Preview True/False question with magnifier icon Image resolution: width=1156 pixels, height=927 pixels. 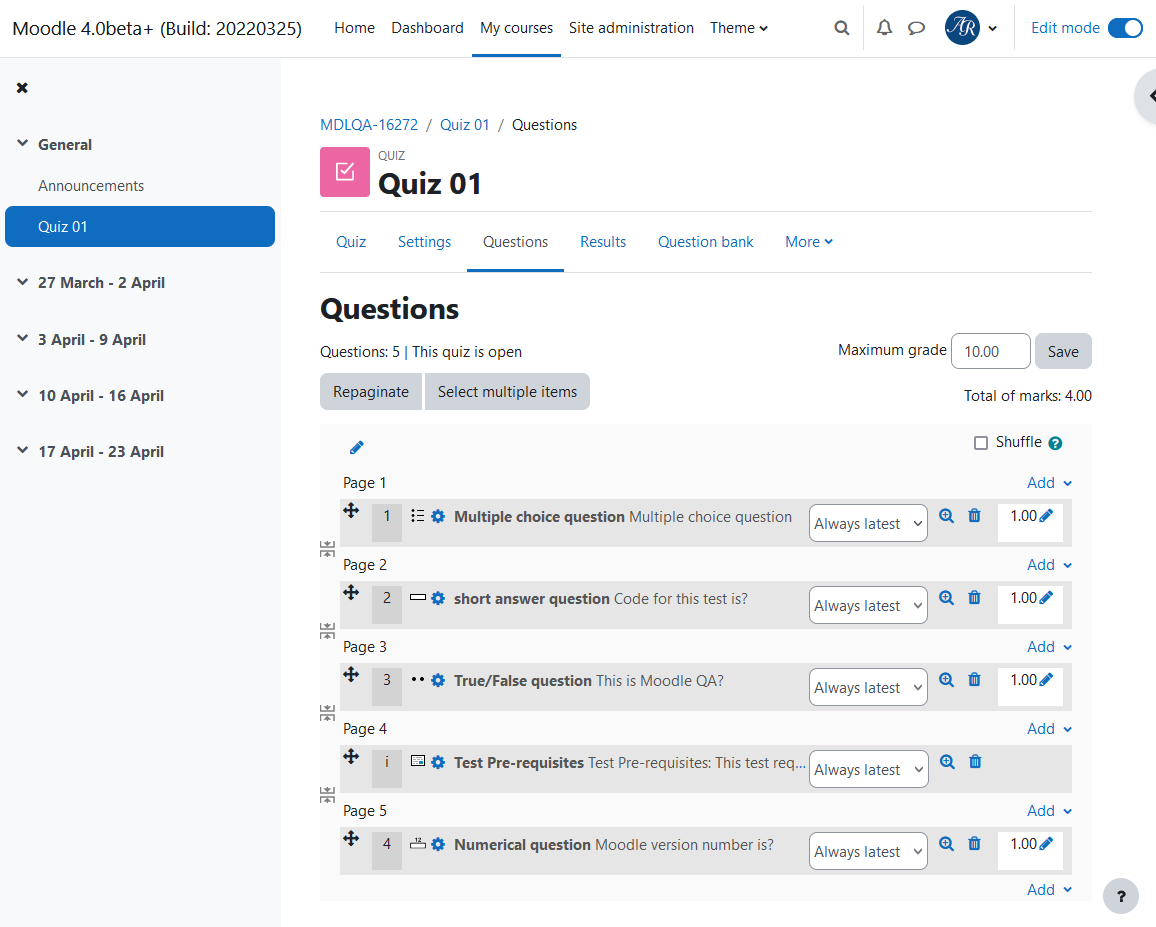point(947,679)
